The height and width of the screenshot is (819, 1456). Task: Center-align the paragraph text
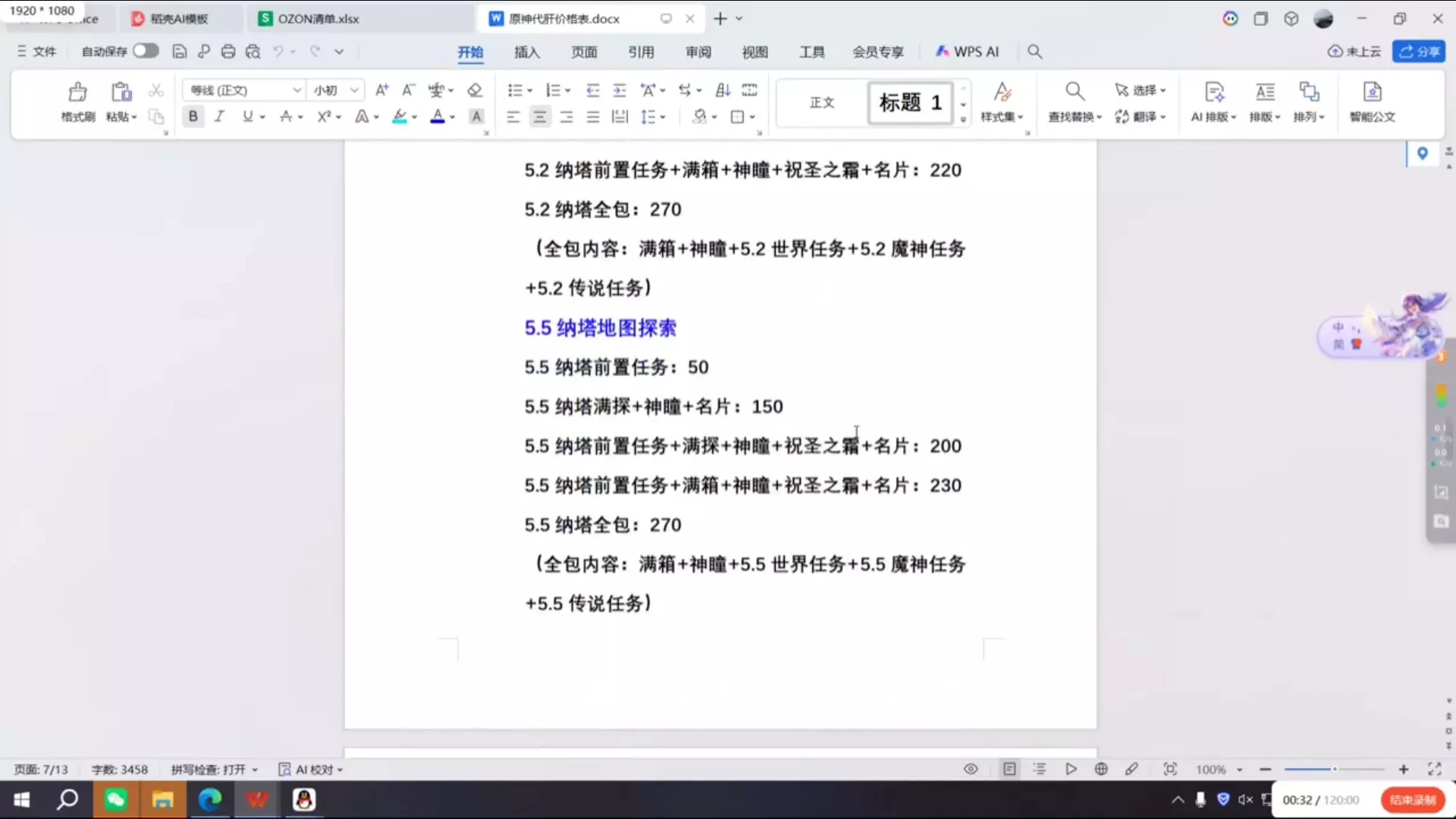pyautogui.click(x=539, y=117)
